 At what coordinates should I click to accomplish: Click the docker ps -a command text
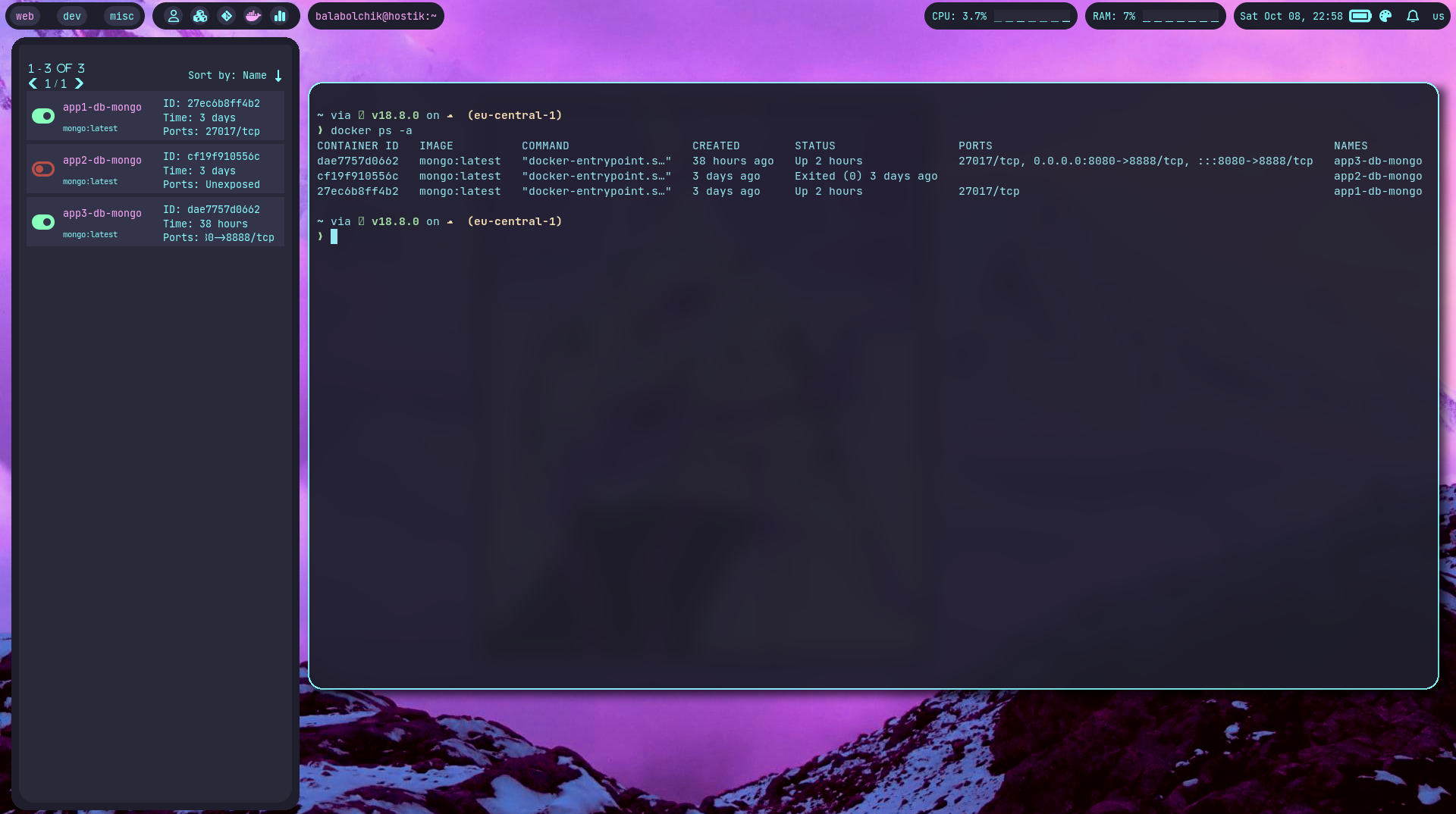372,130
